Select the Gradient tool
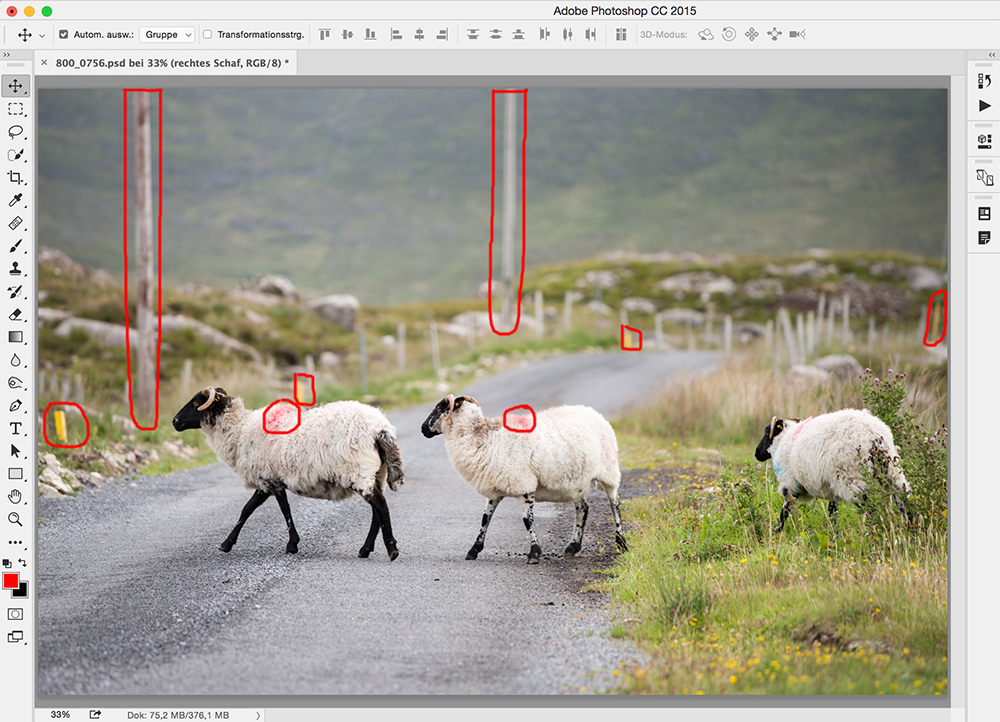 [x=15, y=337]
